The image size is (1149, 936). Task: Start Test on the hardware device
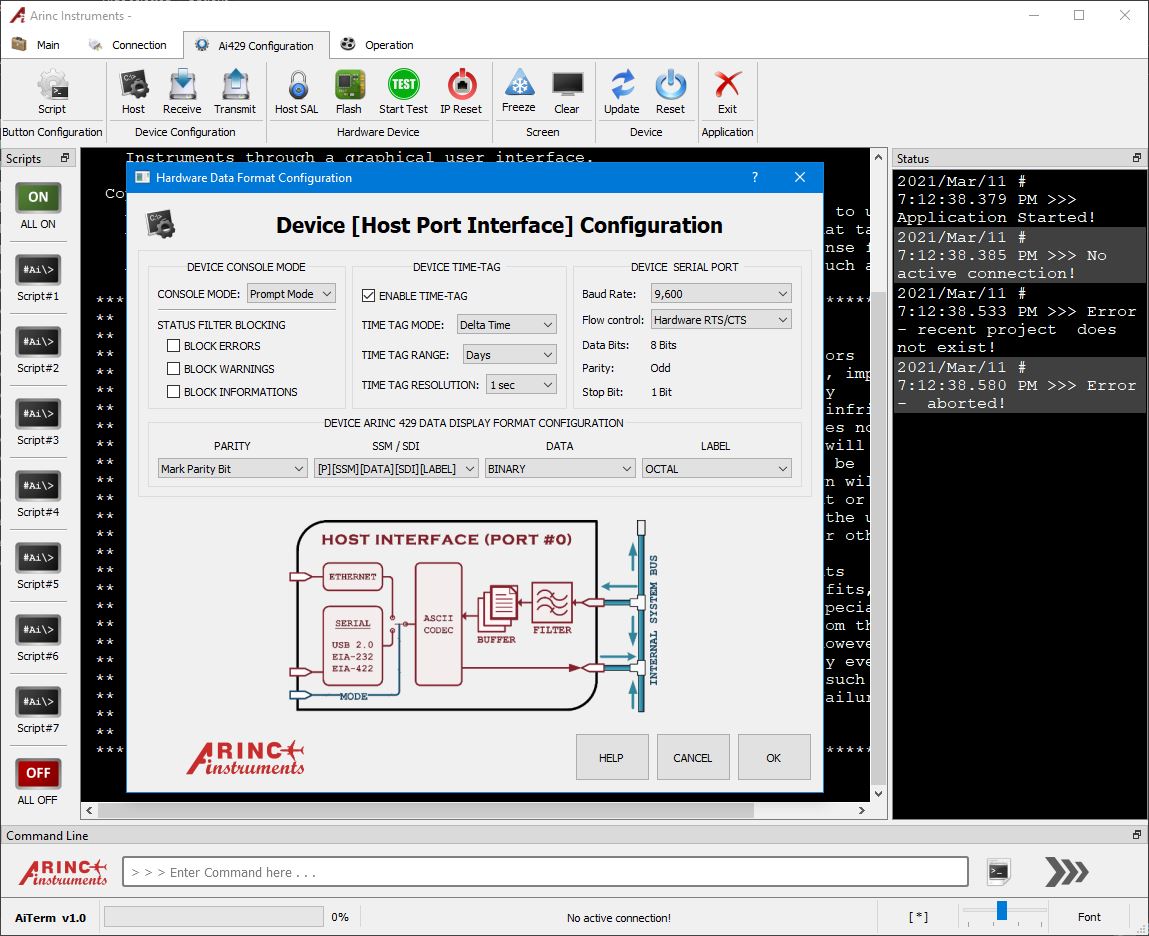[403, 91]
